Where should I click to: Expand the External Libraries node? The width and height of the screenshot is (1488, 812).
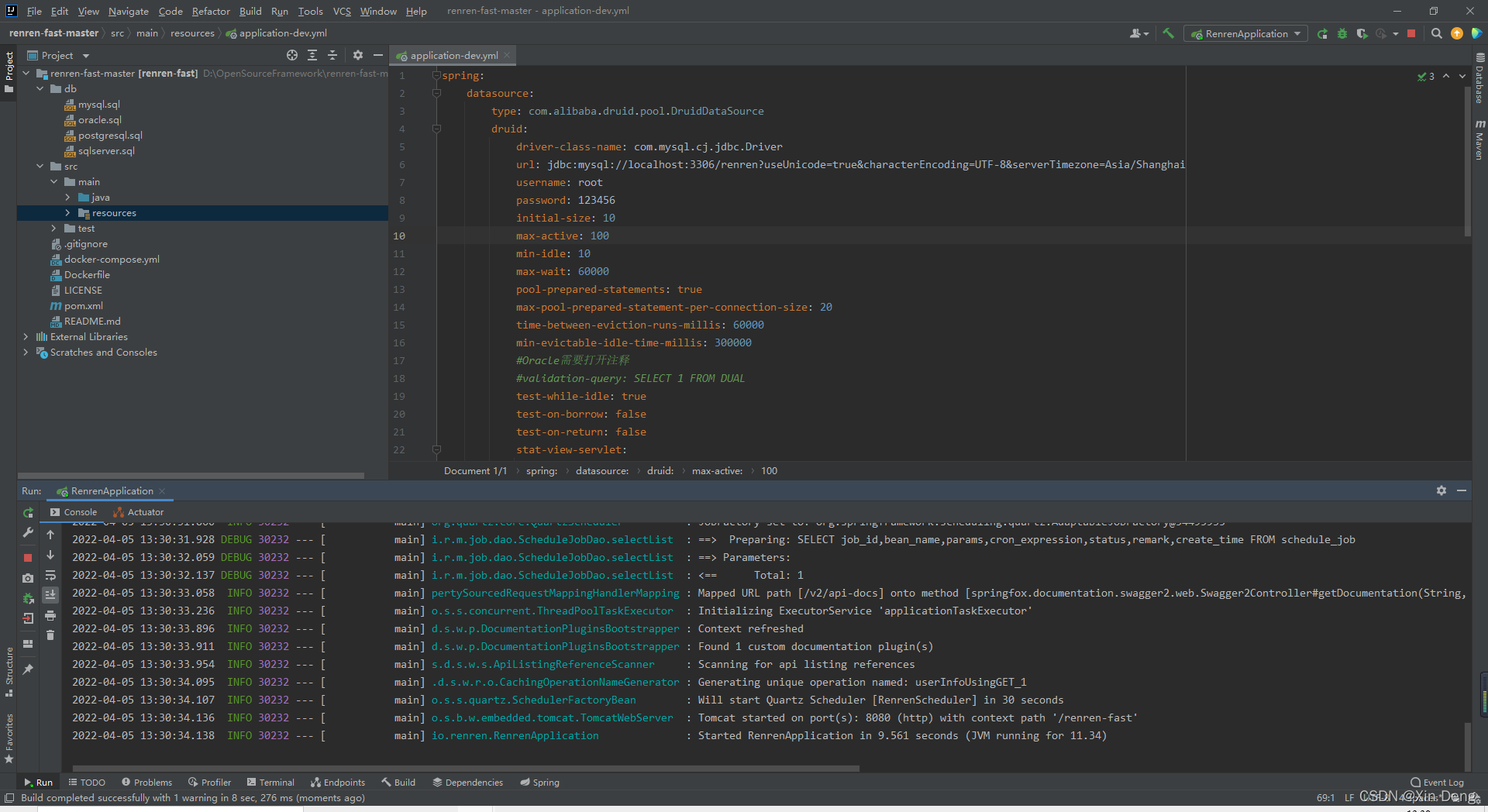point(26,337)
